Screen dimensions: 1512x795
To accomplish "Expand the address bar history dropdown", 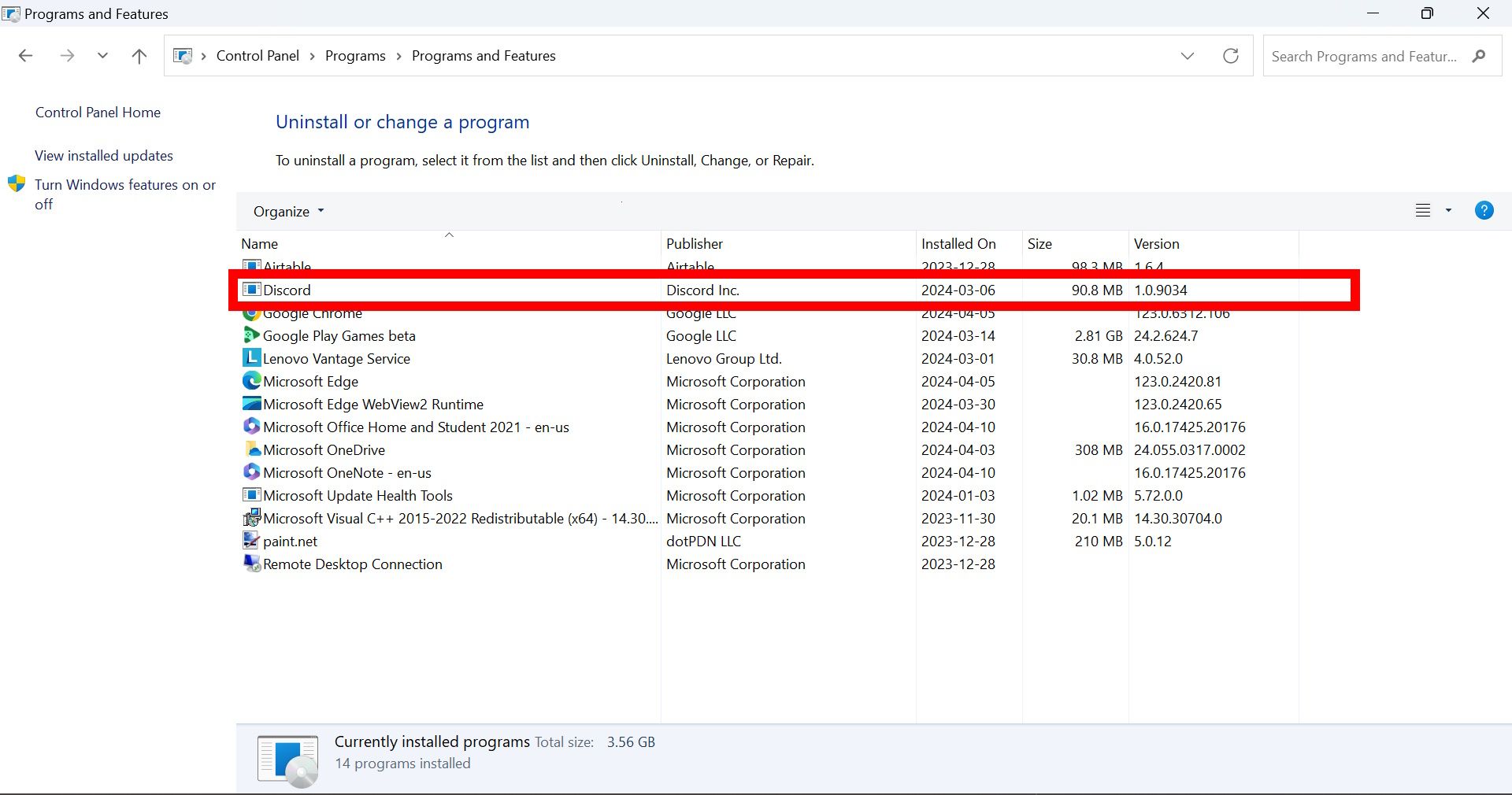I will pos(1187,56).
